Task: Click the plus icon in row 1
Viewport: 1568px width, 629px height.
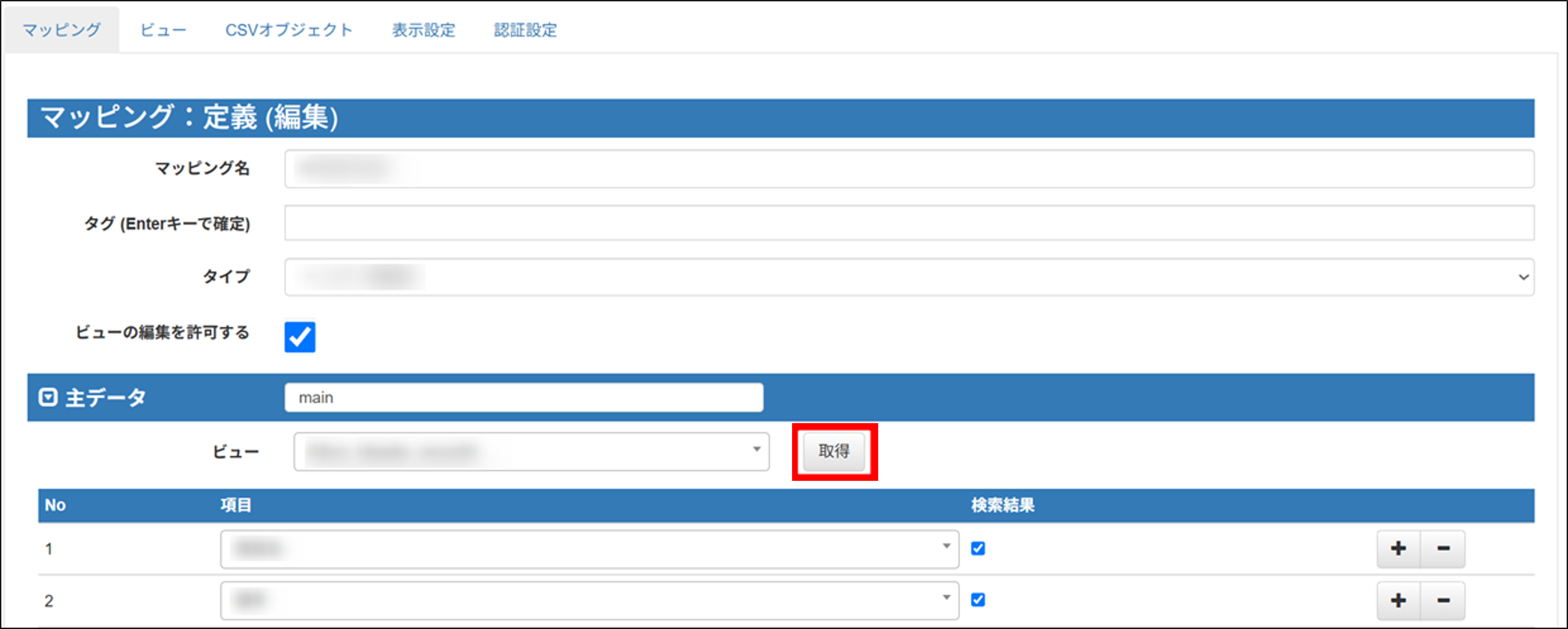Action: point(1398,549)
